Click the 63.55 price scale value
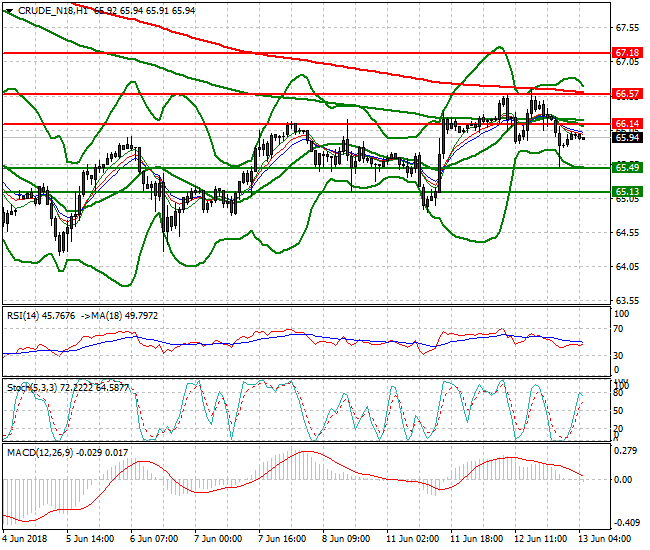Viewport: 650px width, 550px height. click(x=627, y=300)
